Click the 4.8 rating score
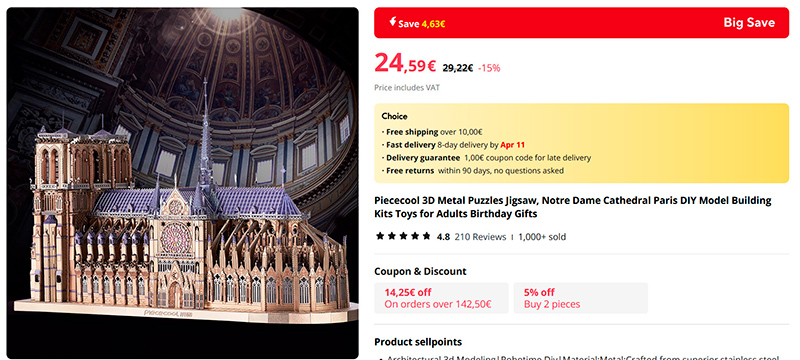This screenshot has width=800, height=360. pos(443,237)
